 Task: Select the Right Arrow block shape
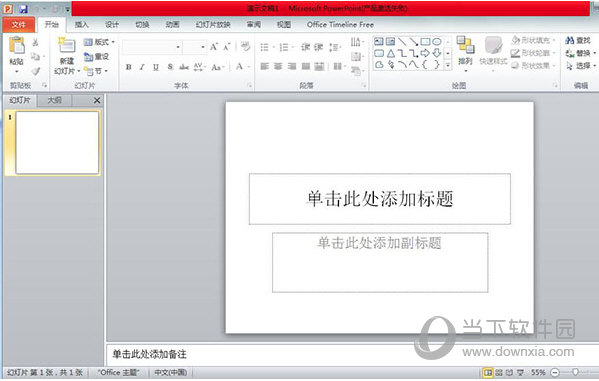(425, 53)
